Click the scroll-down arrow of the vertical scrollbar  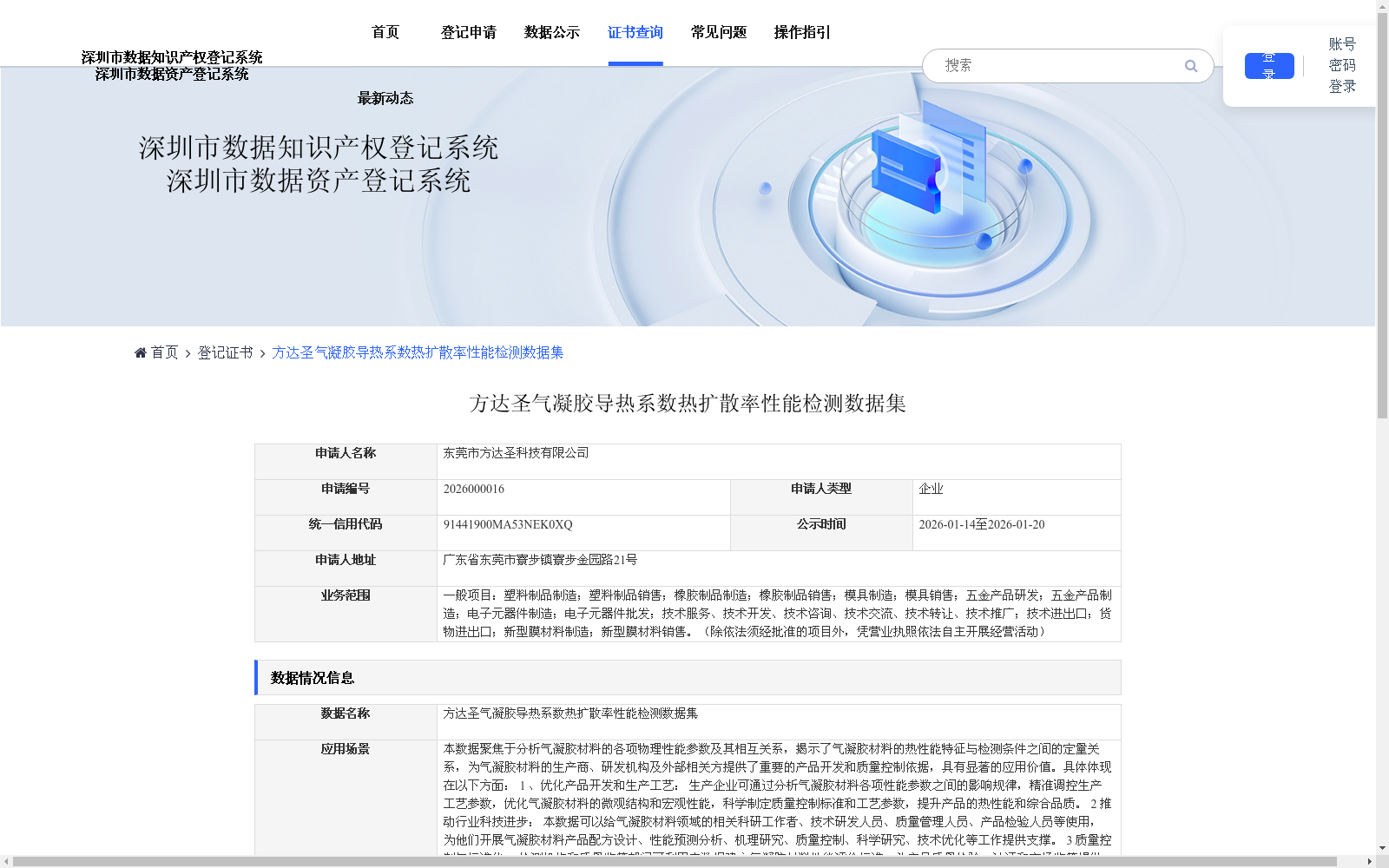1382,849
